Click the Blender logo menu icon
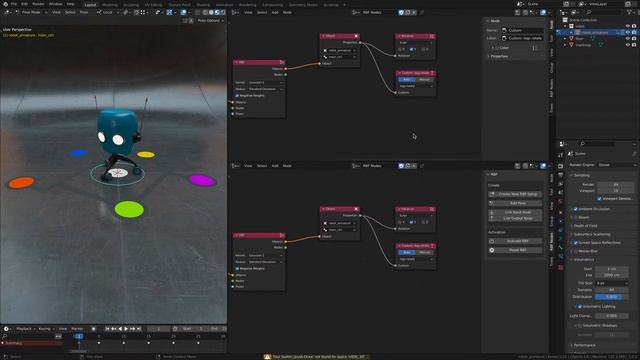This screenshot has height=360, width=640. (x=5, y=4)
